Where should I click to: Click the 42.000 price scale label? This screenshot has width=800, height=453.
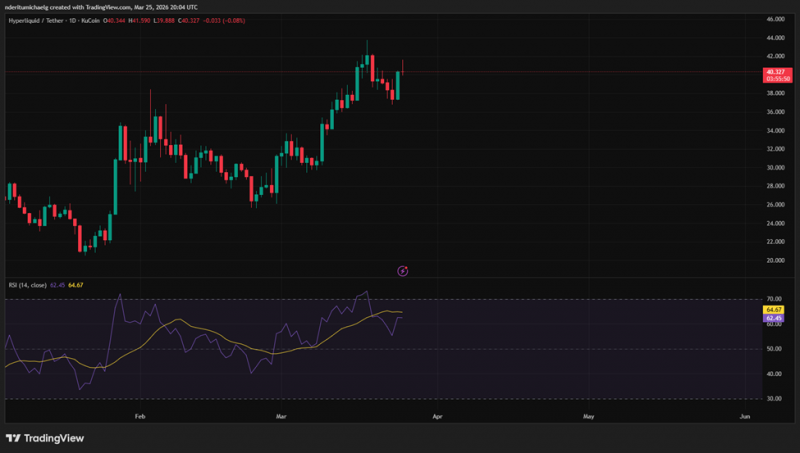[x=776, y=56]
